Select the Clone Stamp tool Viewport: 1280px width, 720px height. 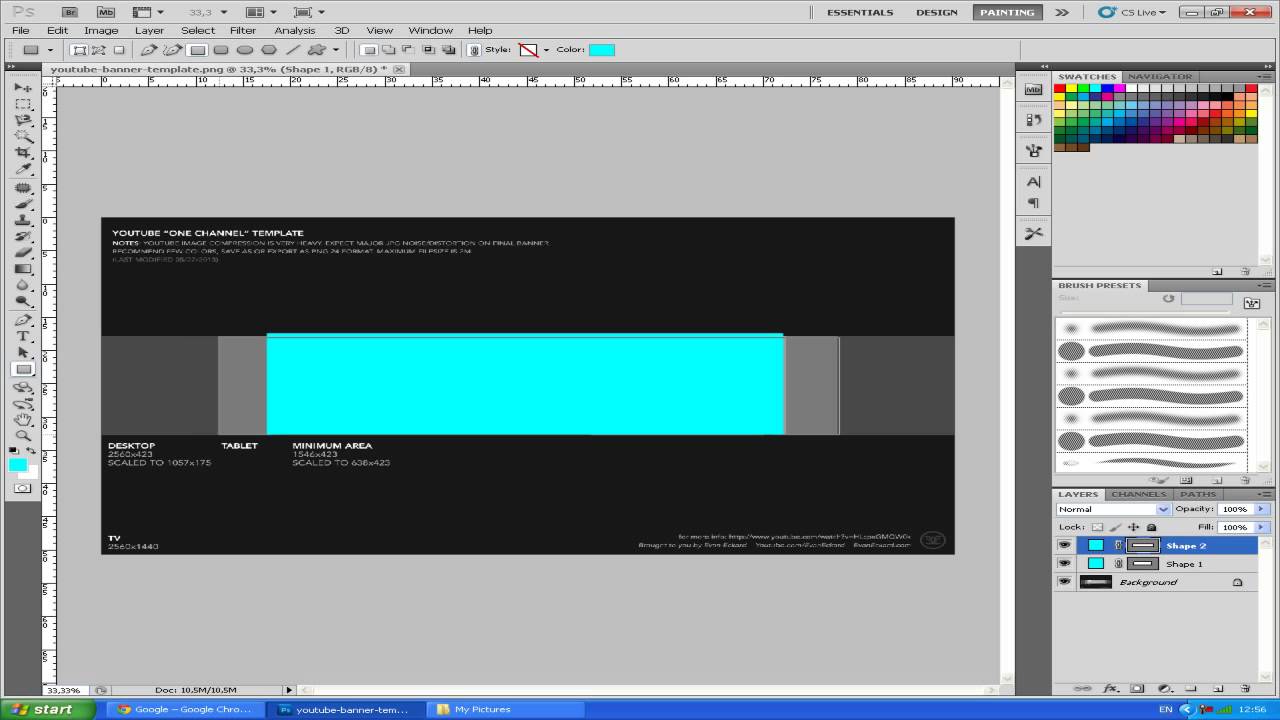22,220
